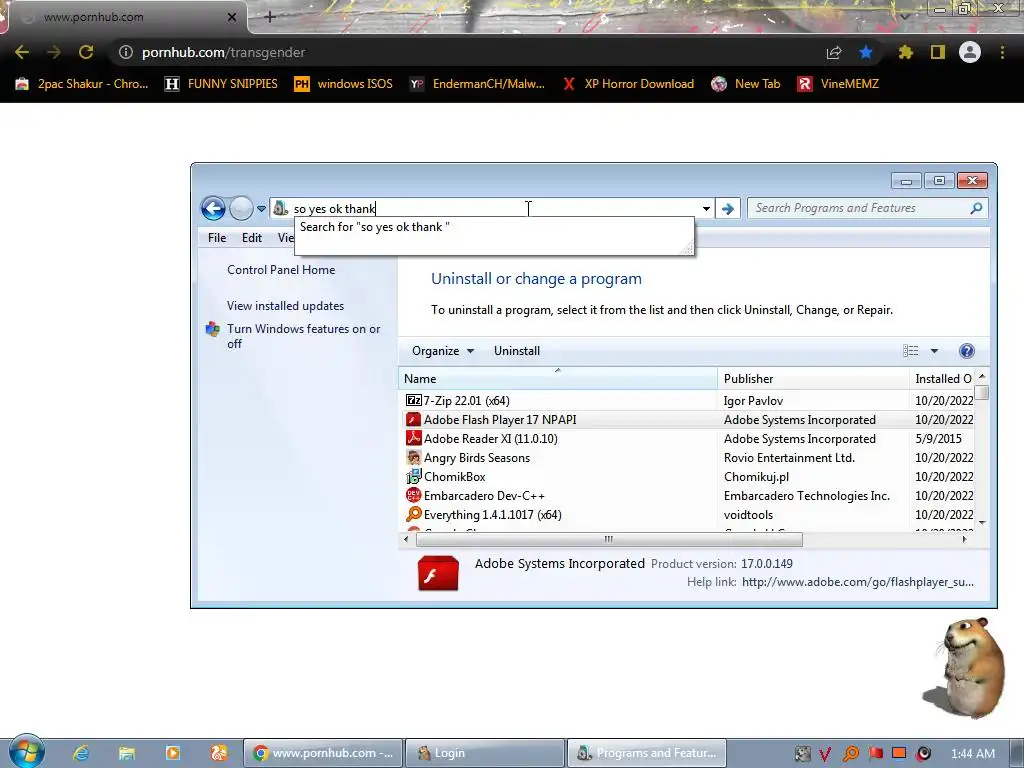Click the red Adobe Flash Player icon in details pane
This screenshot has height=768, width=1024.
coord(438,573)
